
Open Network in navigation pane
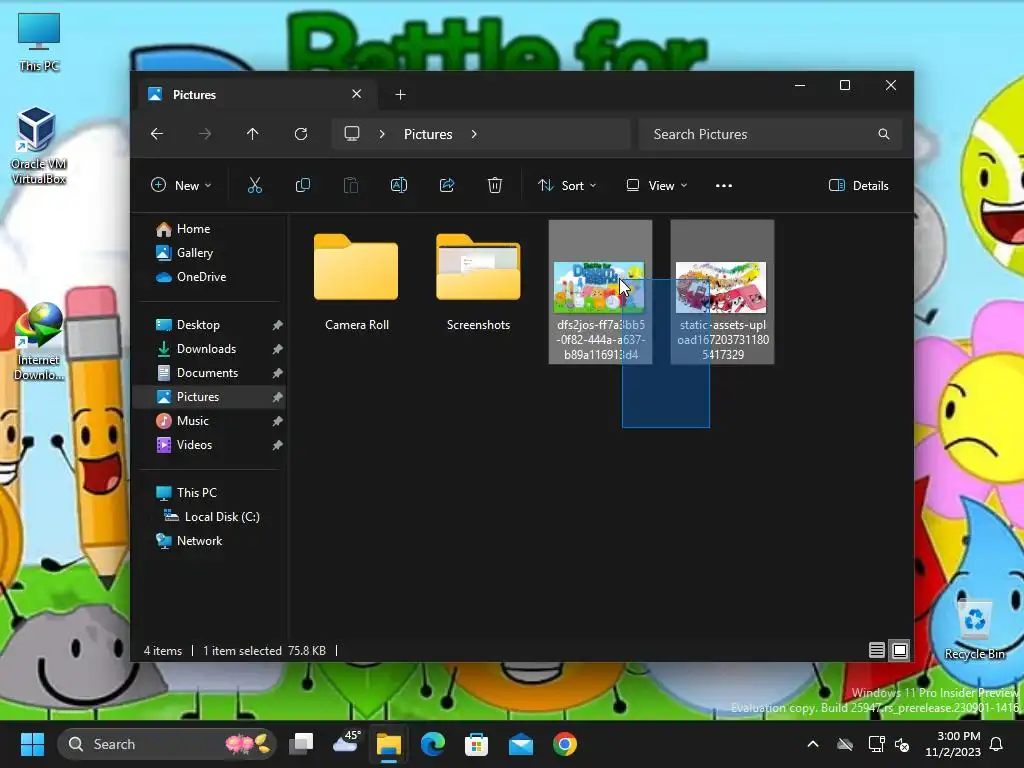(x=199, y=541)
